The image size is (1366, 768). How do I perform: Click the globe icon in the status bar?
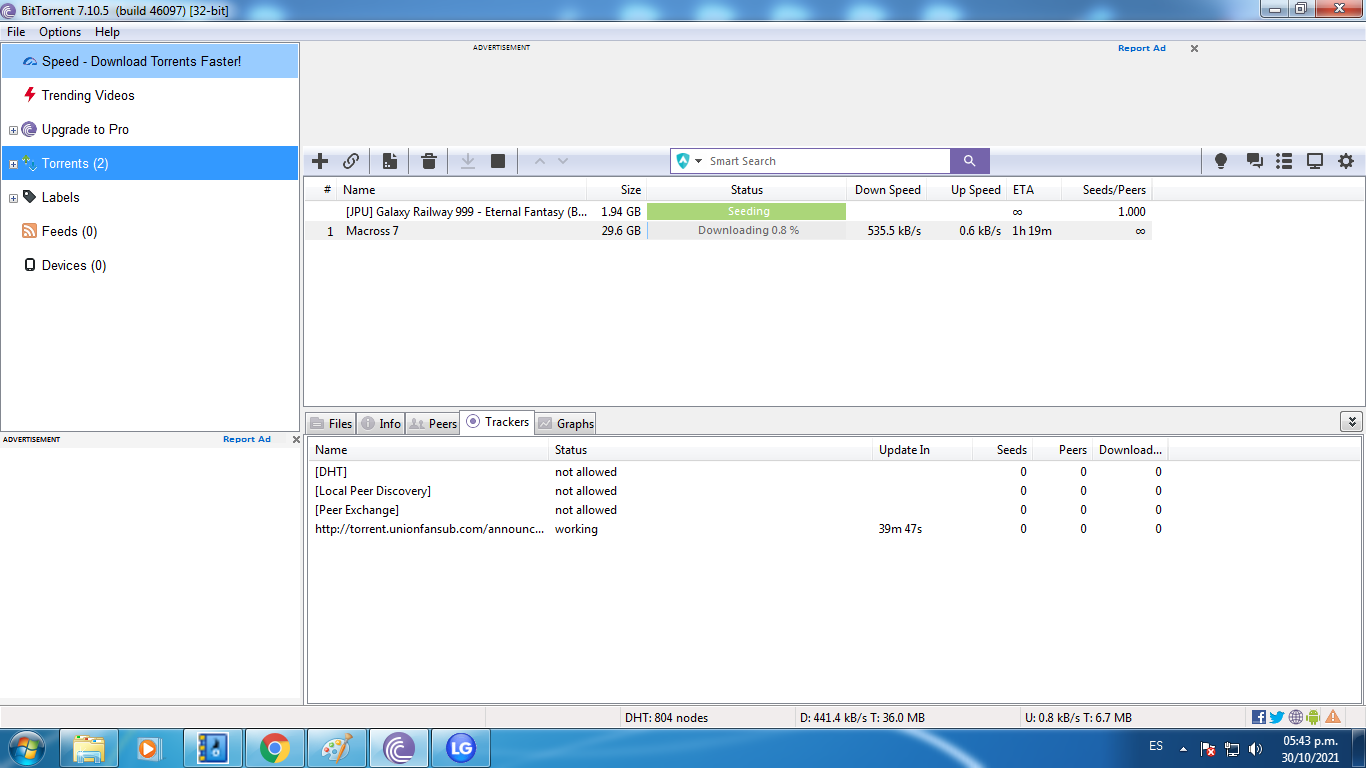(x=1296, y=717)
